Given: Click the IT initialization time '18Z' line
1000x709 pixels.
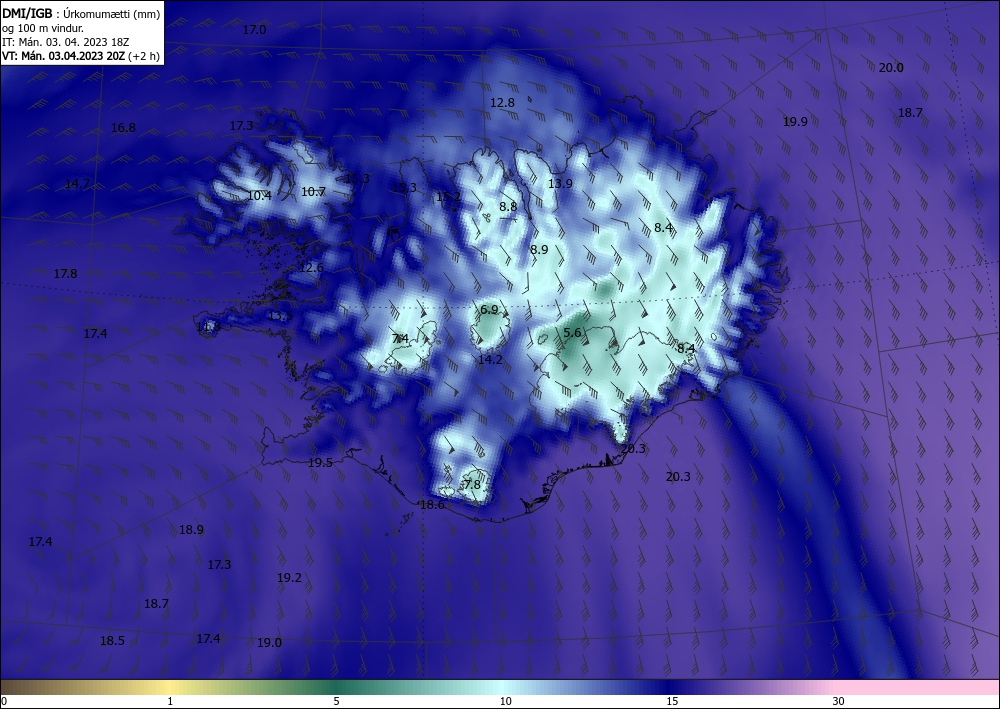Looking at the screenshot, I should click(66, 42).
